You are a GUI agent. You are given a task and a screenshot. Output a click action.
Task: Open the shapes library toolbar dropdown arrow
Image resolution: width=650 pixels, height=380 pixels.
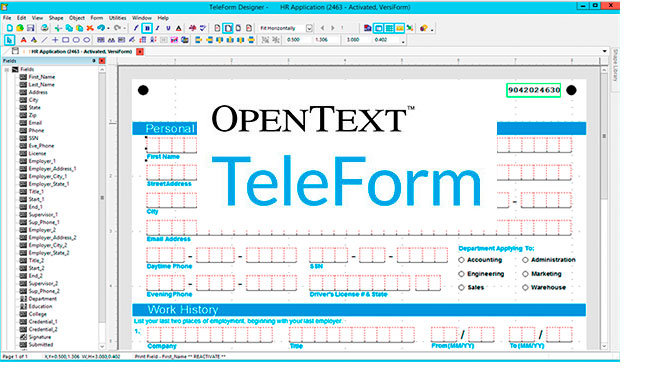[x=432, y=29]
